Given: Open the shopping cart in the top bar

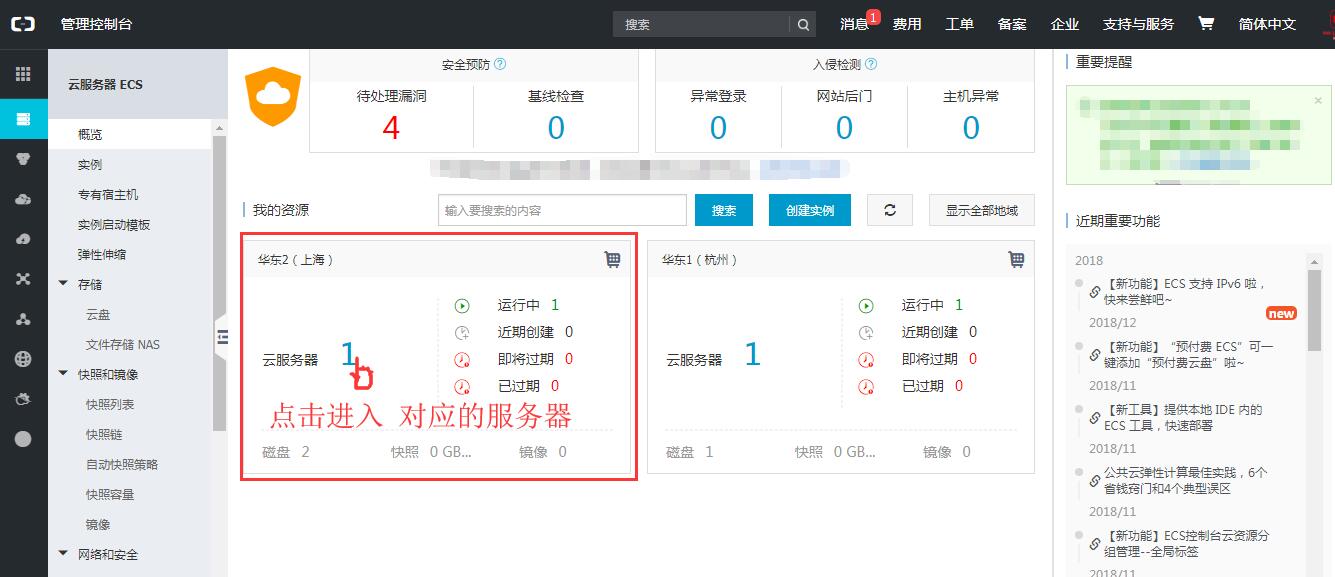Looking at the screenshot, I should coord(1206,24).
